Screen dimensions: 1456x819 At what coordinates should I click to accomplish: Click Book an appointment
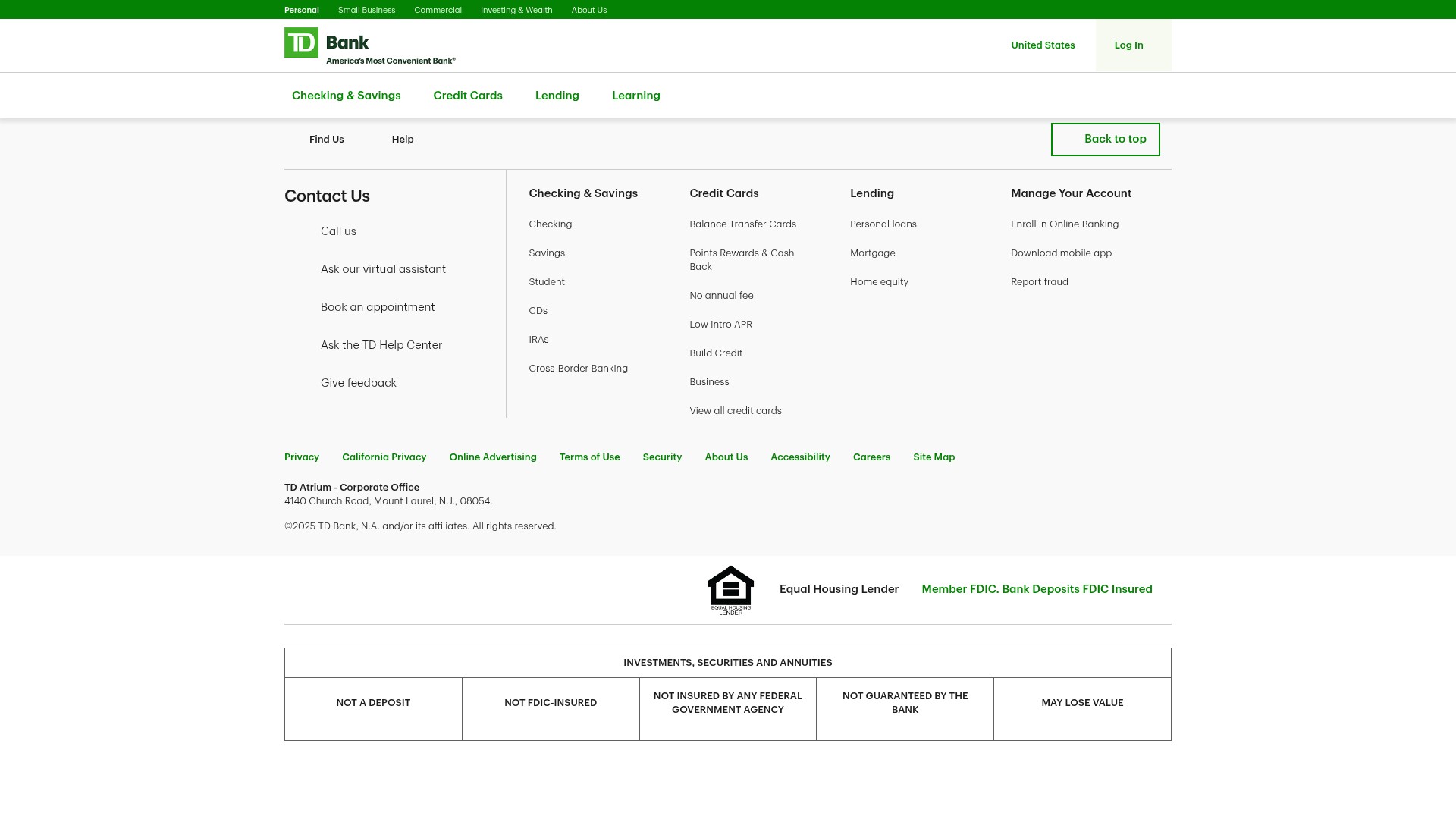tap(378, 307)
